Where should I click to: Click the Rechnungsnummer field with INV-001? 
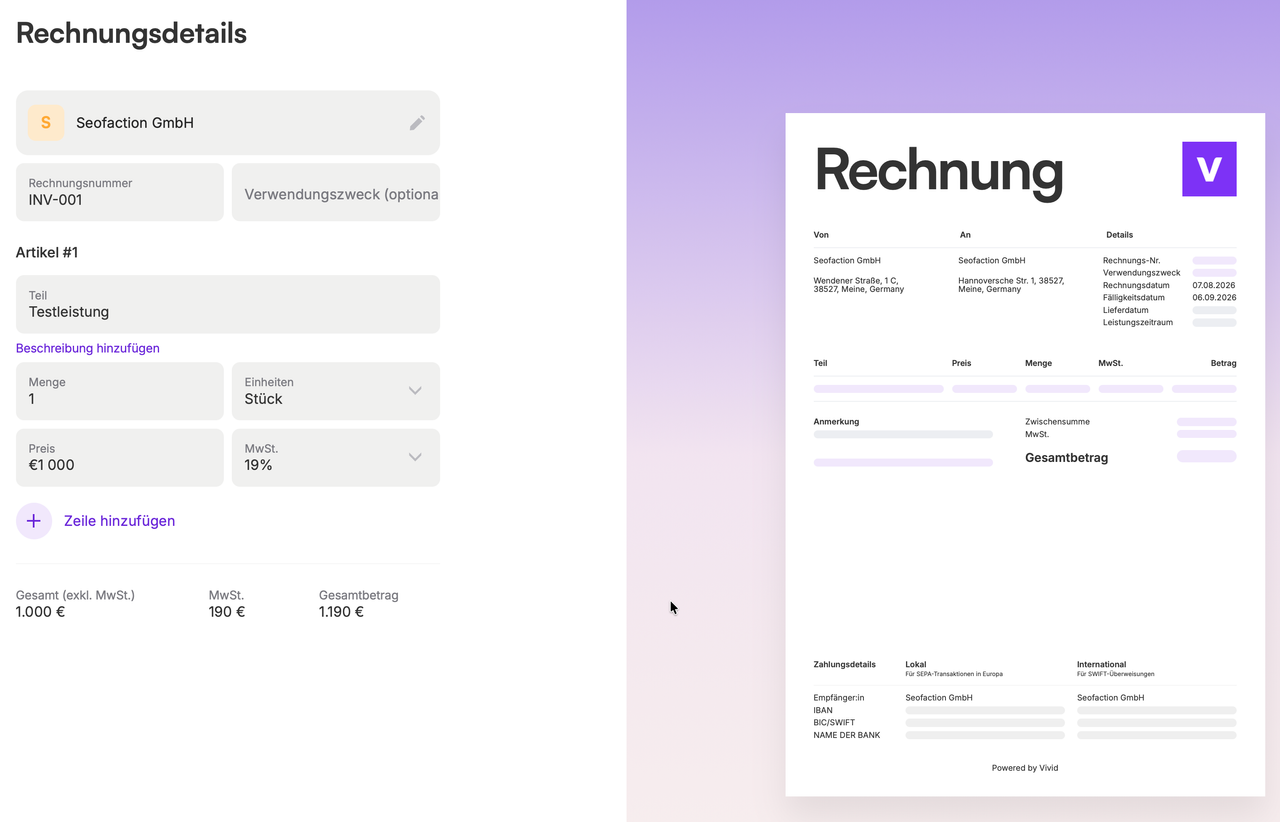coord(120,192)
